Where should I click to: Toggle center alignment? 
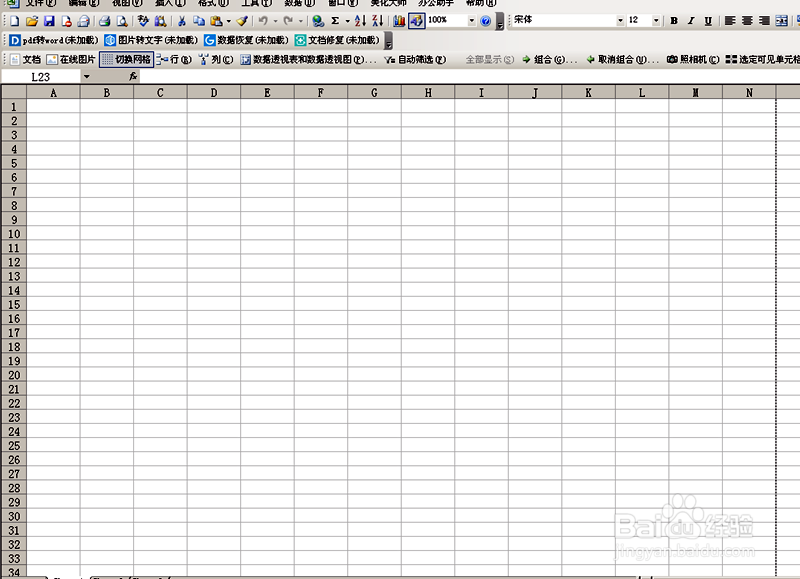pyautogui.click(x=747, y=21)
